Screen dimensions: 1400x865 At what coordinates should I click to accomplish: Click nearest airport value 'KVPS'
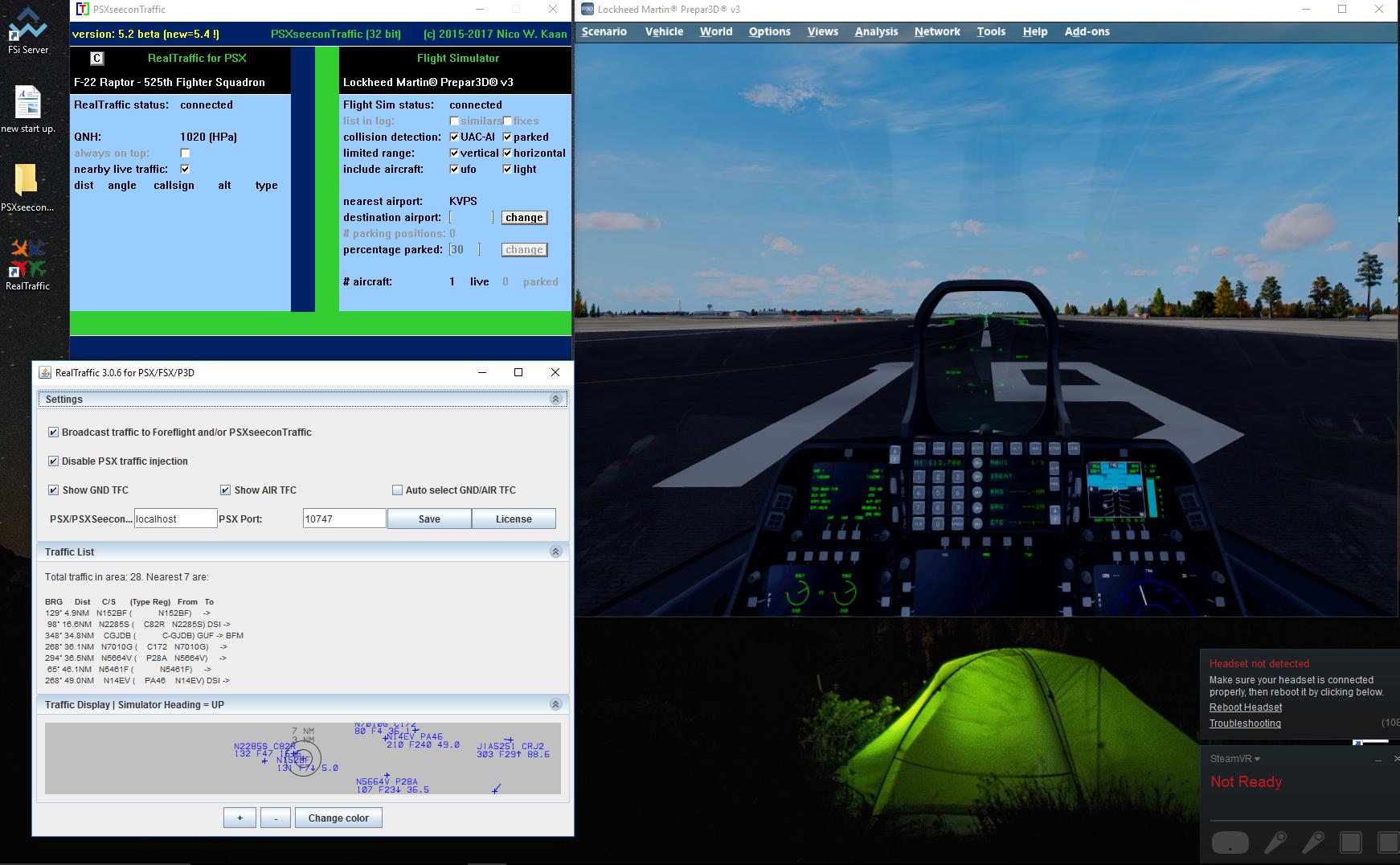coord(463,201)
